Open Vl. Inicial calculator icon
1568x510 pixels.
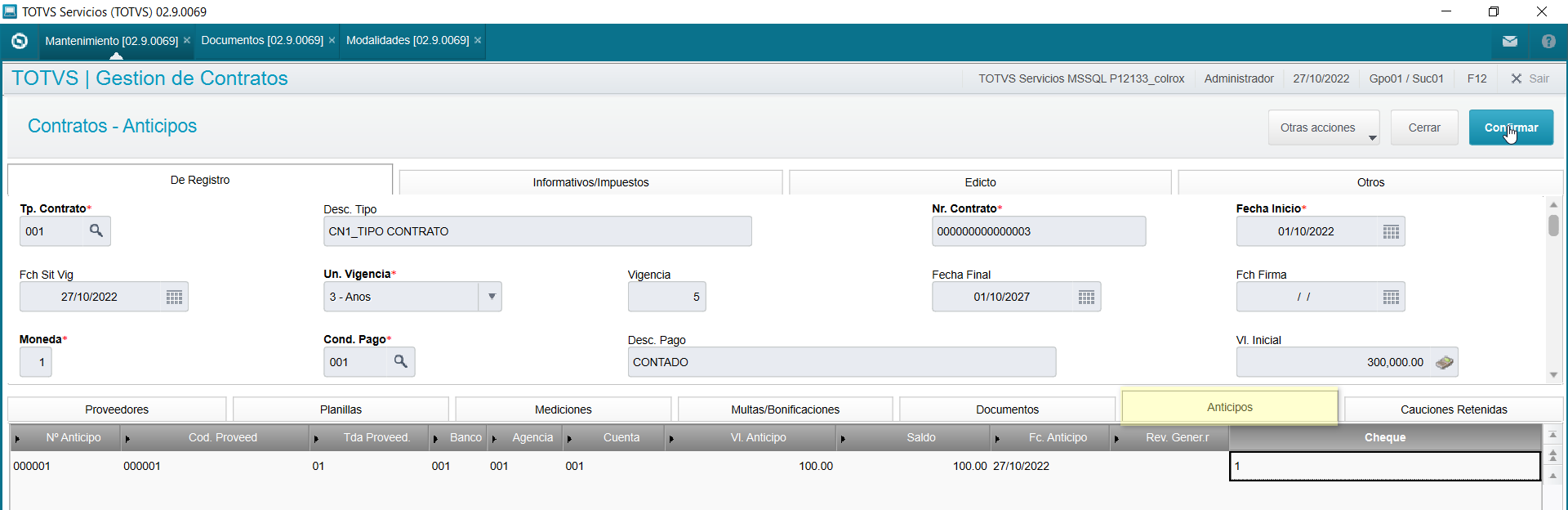pos(1444,362)
